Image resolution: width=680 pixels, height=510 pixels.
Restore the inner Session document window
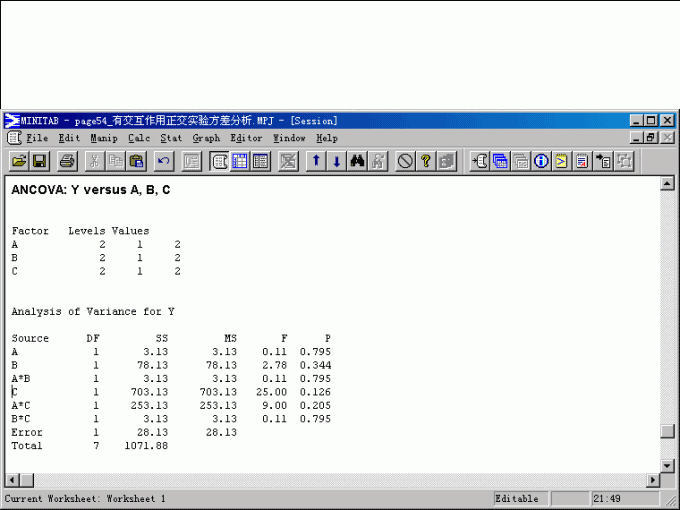[x=651, y=138]
